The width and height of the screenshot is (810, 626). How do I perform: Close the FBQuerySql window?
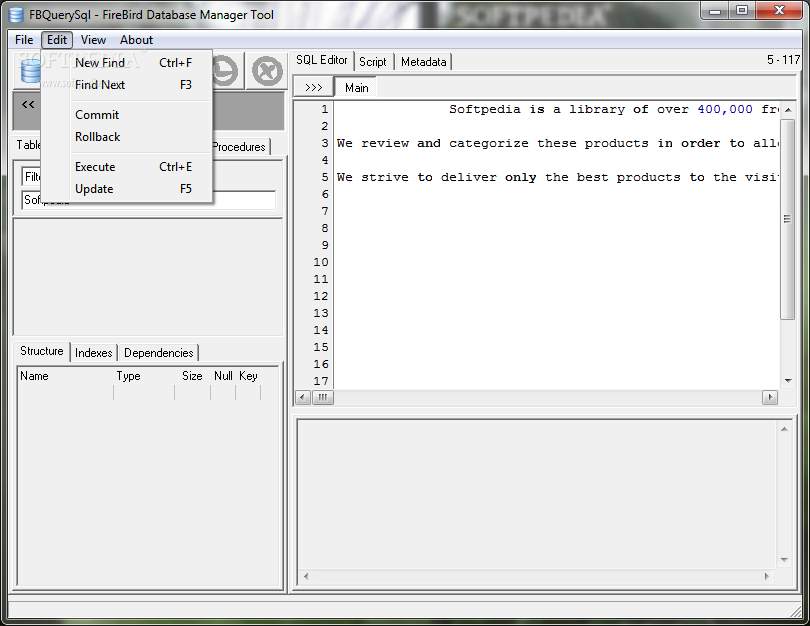click(x=780, y=11)
